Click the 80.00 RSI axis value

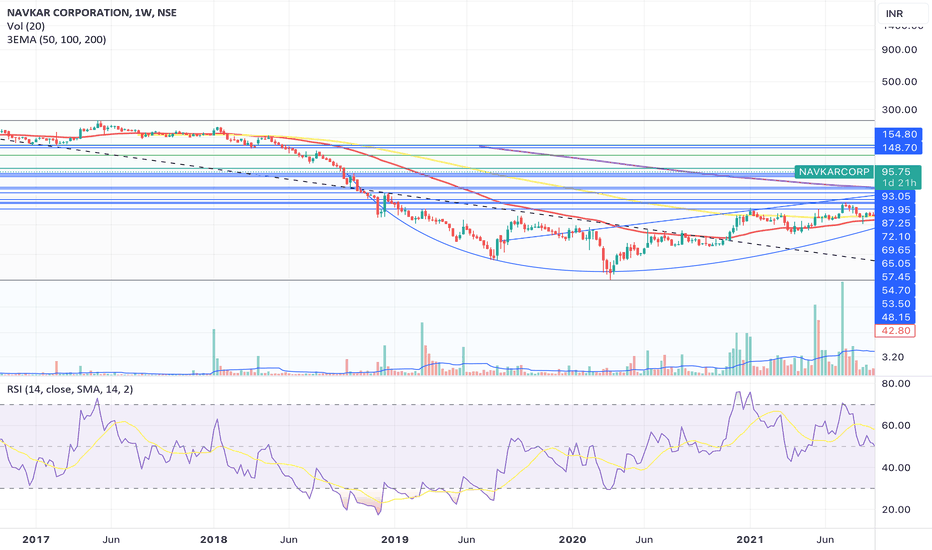896,384
